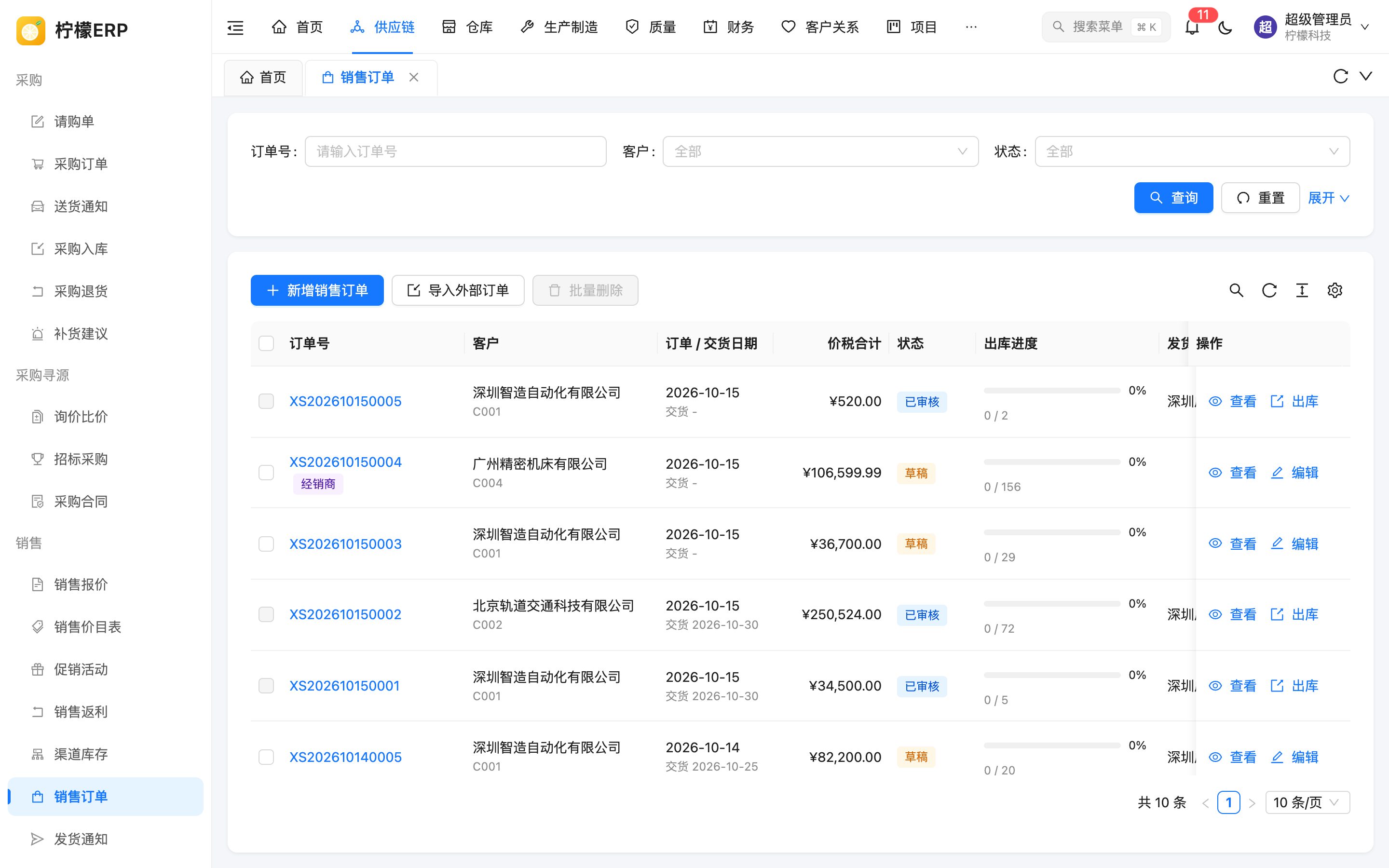Close the 销售订单 tab
This screenshot has height=868, width=1389.
(x=414, y=77)
